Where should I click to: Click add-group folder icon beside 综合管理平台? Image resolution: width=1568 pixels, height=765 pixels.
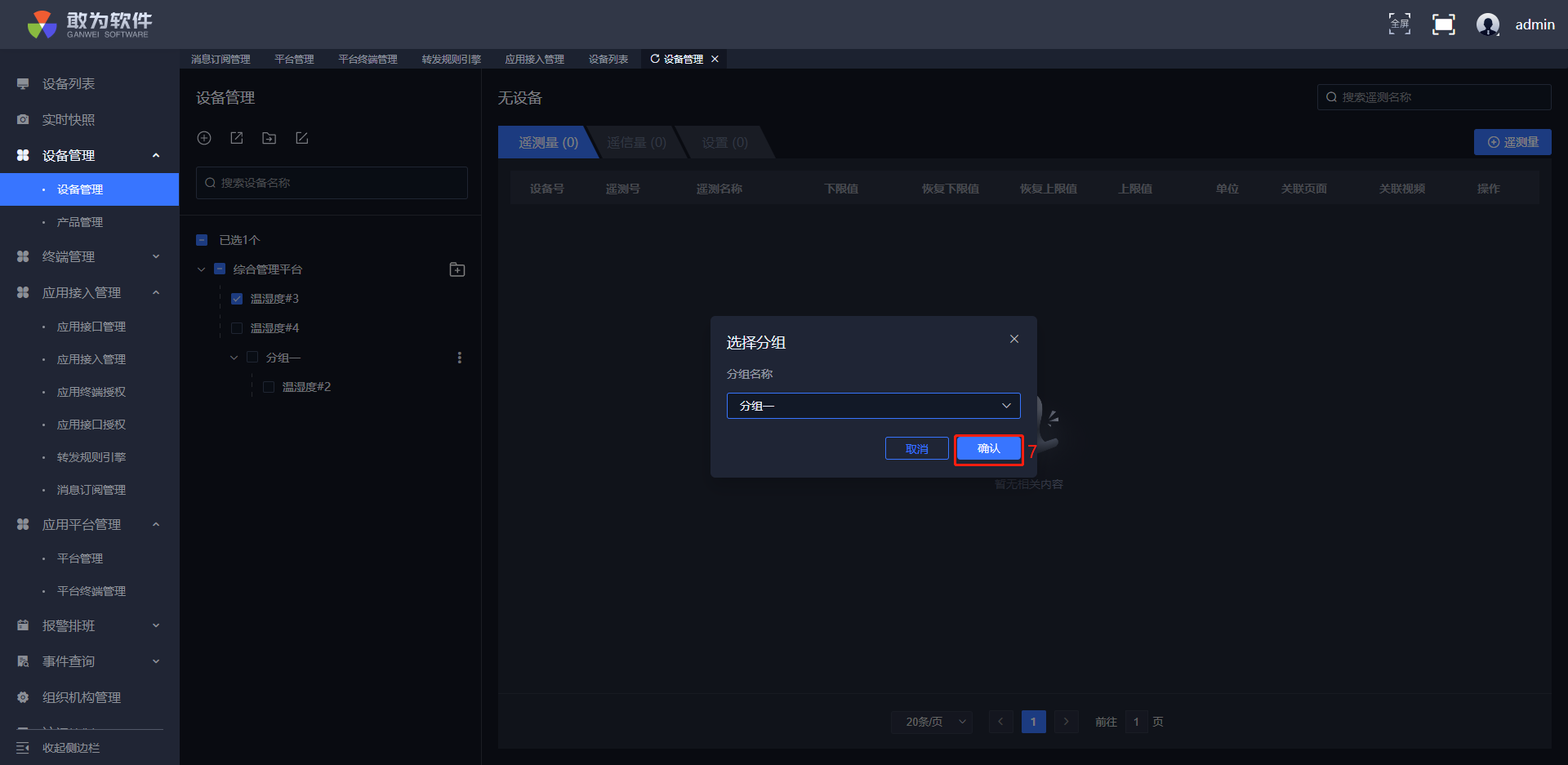(x=457, y=269)
